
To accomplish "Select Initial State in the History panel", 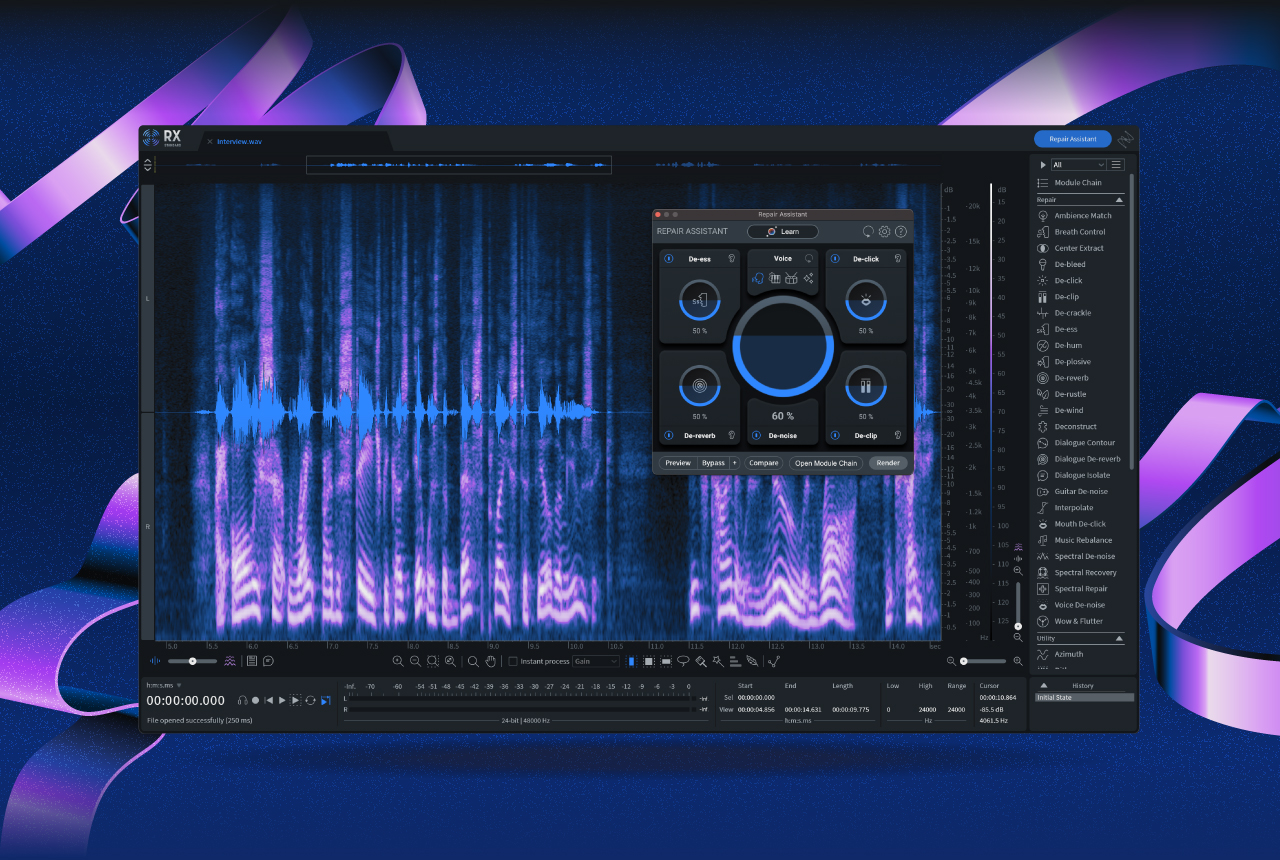I will [x=1083, y=697].
